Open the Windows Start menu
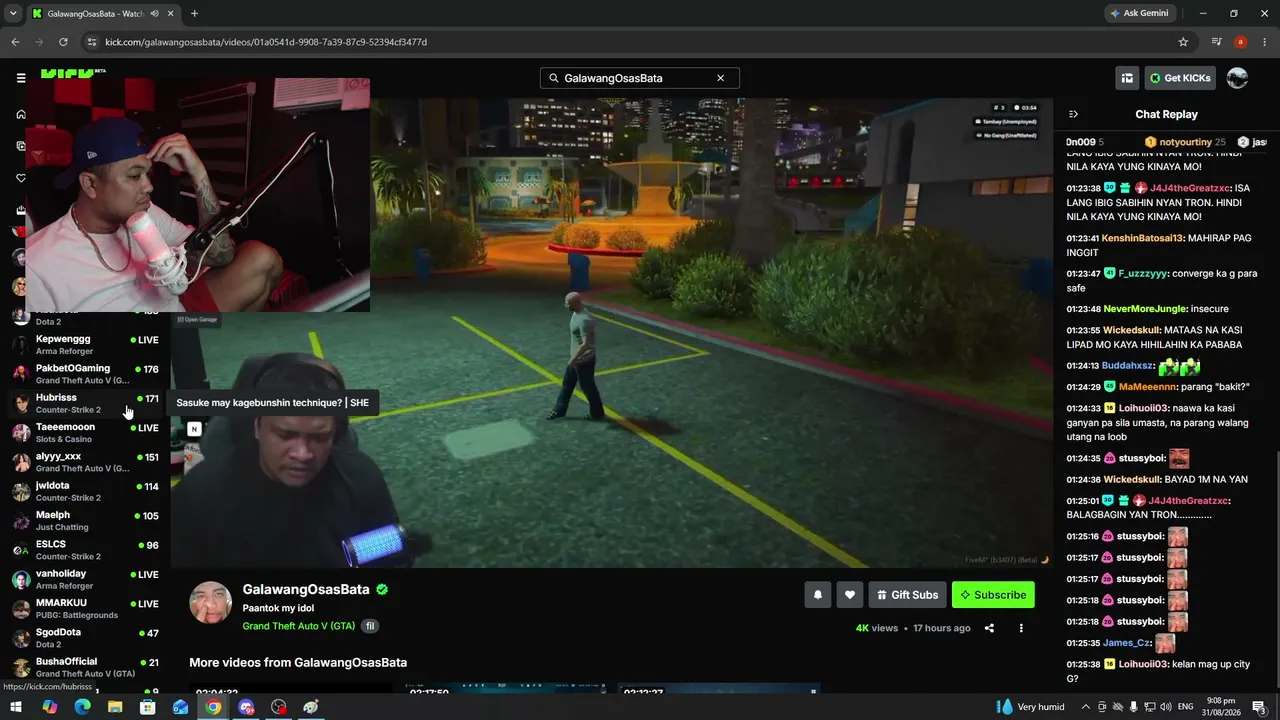The width and height of the screenshot is (1280, 720). (x=16, y=707)
